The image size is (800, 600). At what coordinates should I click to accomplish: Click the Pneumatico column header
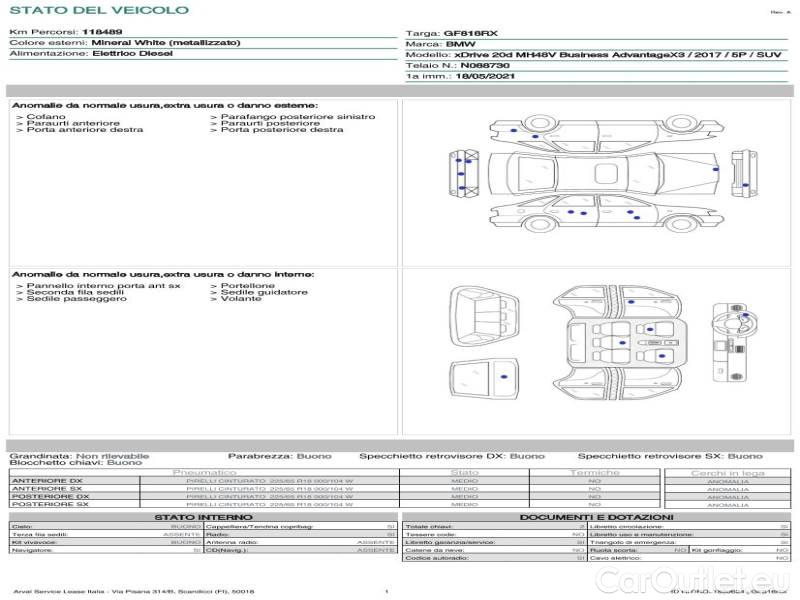pos(205,472)
